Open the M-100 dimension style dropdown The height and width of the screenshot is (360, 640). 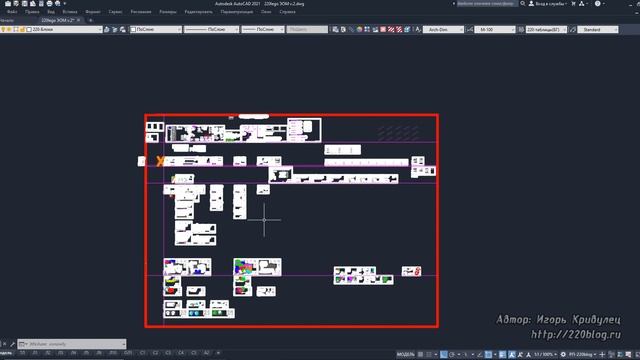tap(495, 29)
